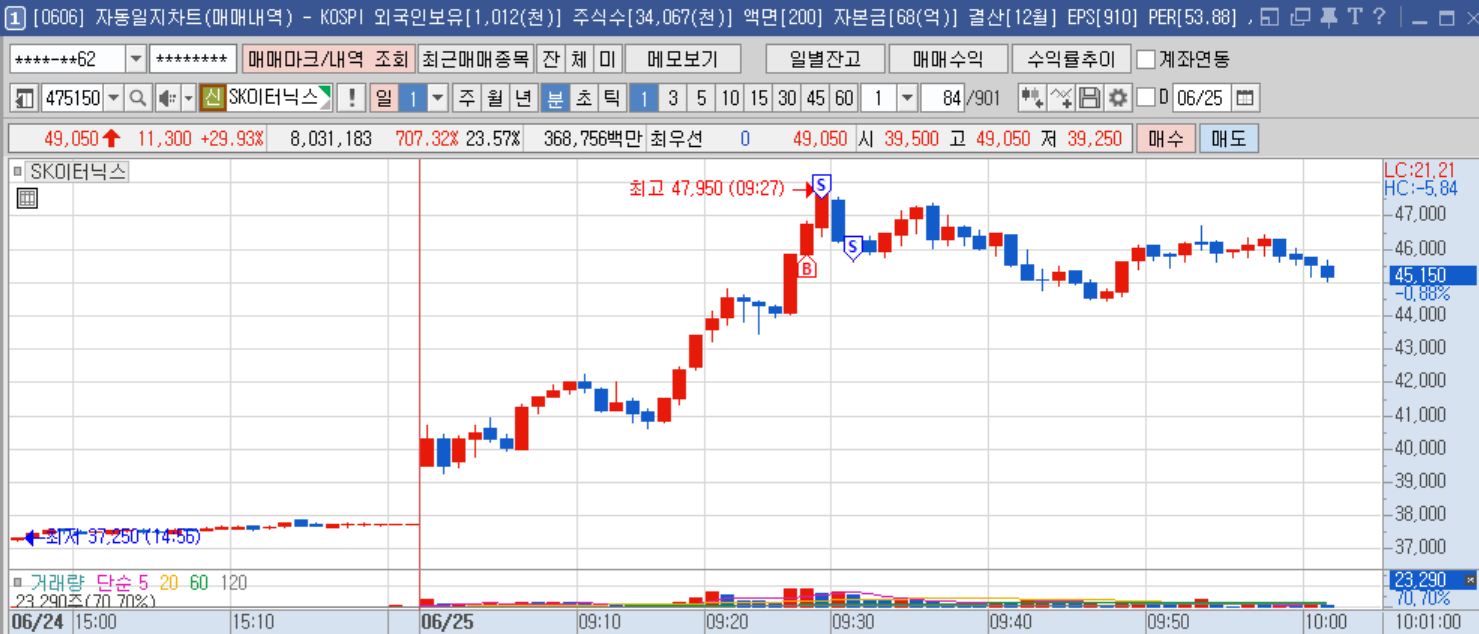Toggle 계좌연동 checkbox
Image resolution: width=1479 pixels, height=634 pixels.
[x=1146, y=59]
